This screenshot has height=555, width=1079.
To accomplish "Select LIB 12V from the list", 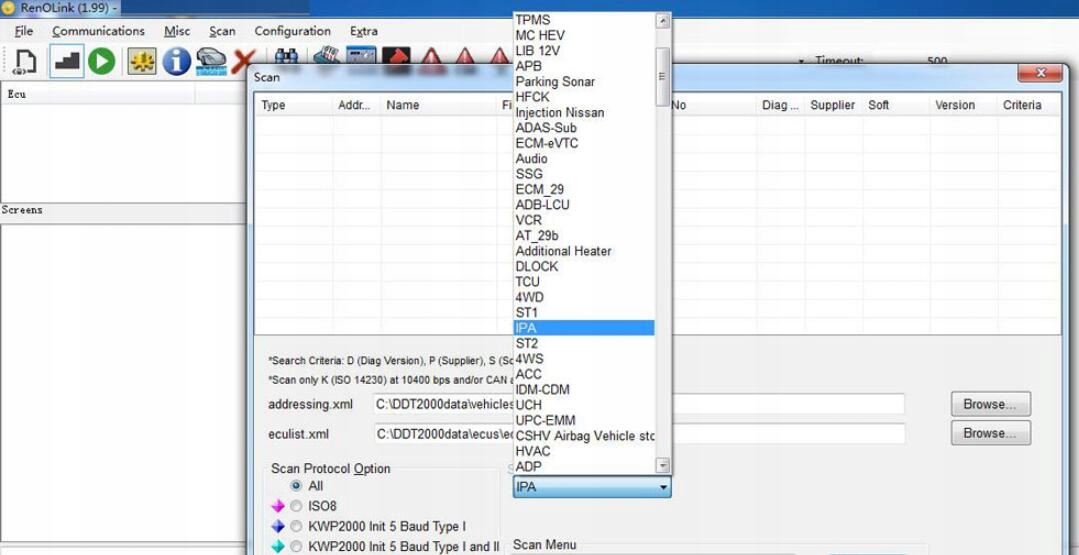I will (x=584, y=51).
